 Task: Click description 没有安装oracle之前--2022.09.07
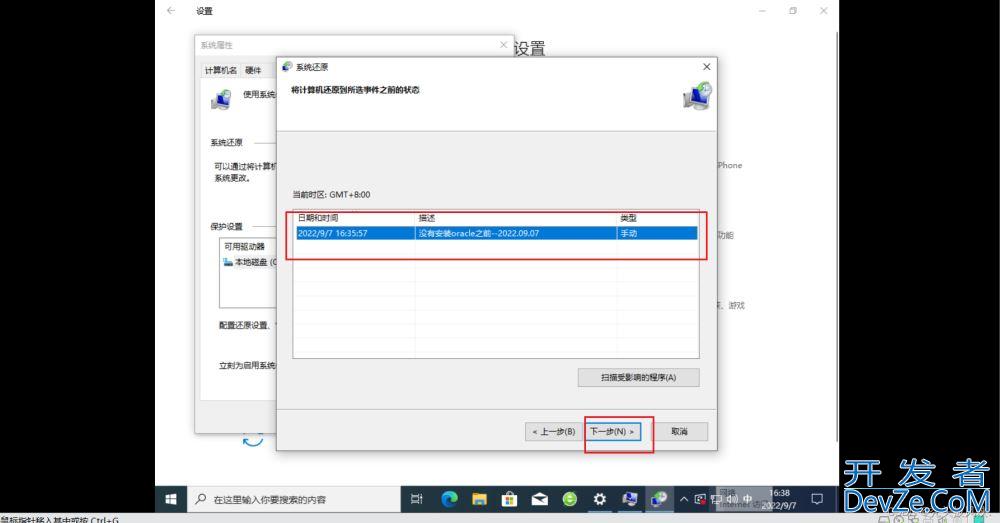(x=479, y=233)
